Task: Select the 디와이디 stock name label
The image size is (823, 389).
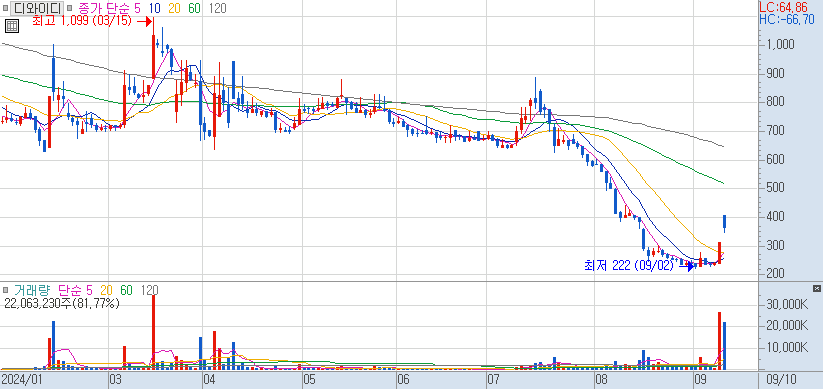Action: [37, 8]
